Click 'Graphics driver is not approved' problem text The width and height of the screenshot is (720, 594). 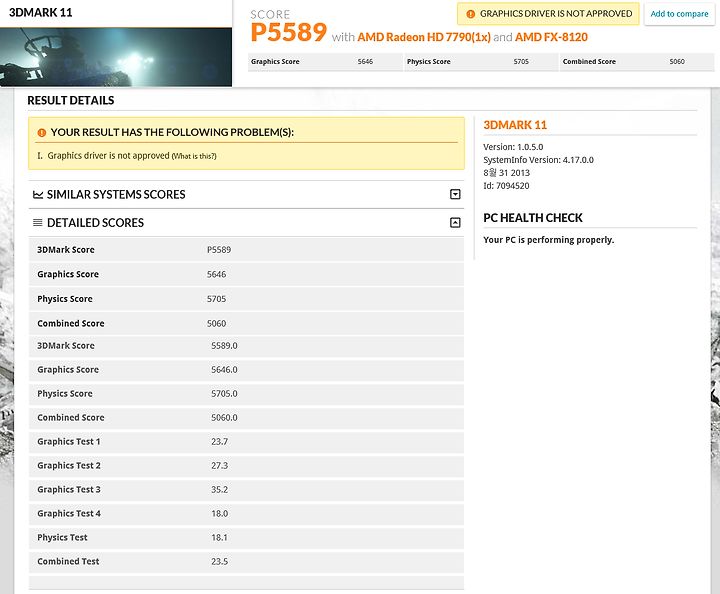tap(108, 156)
